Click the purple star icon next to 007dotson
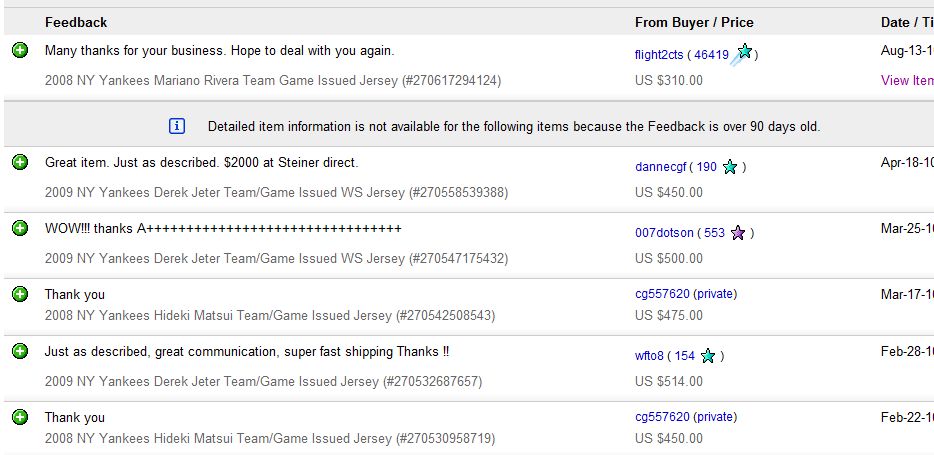The height and width of the screenshot is (455, 934). coord(738,233)
